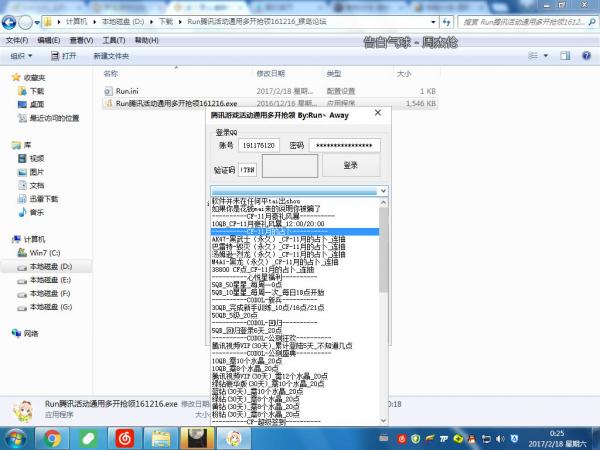Click the keyboard input method tray icon
The width and height of the screenshot is (600, 450).
(x=384, y=439)
